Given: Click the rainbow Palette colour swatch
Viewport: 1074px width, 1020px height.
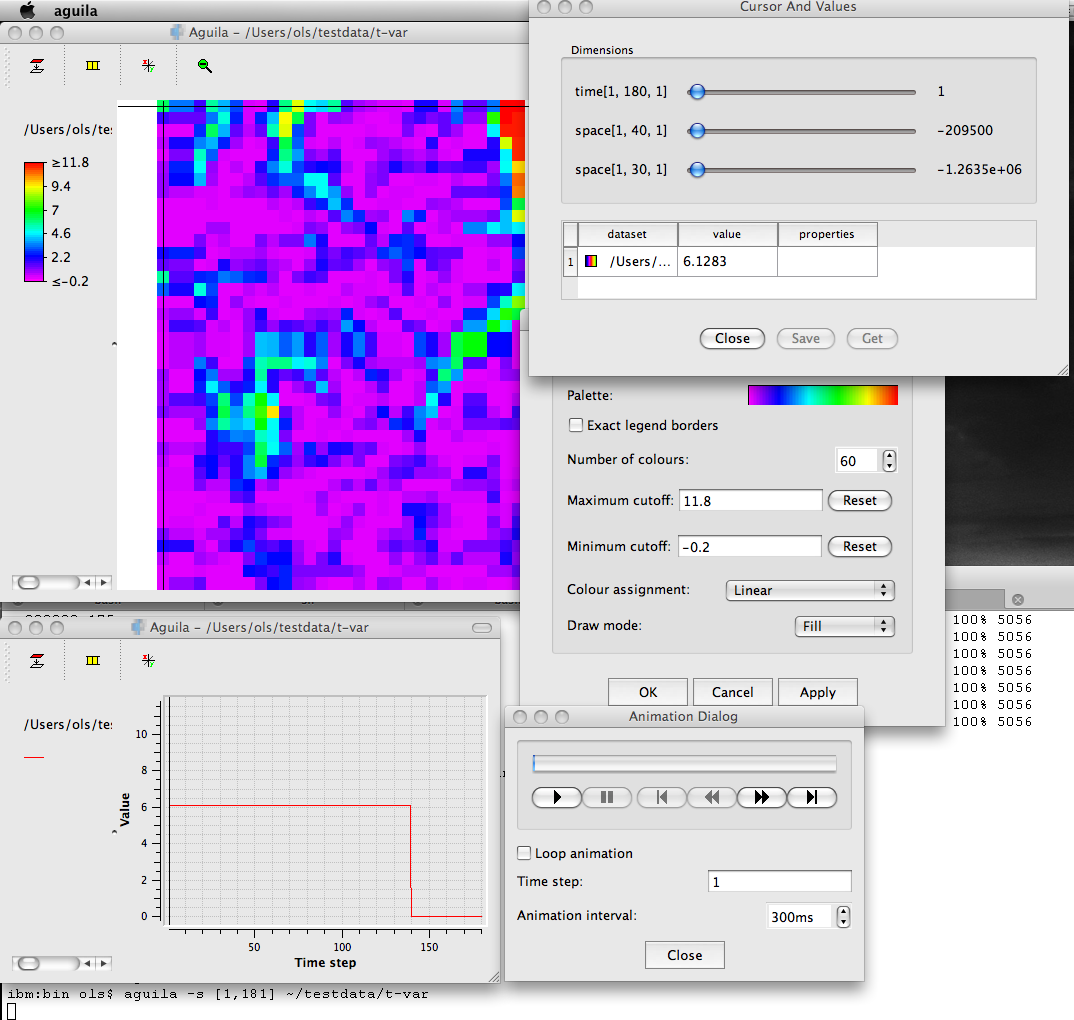Looking at the screenshot, I should coord(823,395).
